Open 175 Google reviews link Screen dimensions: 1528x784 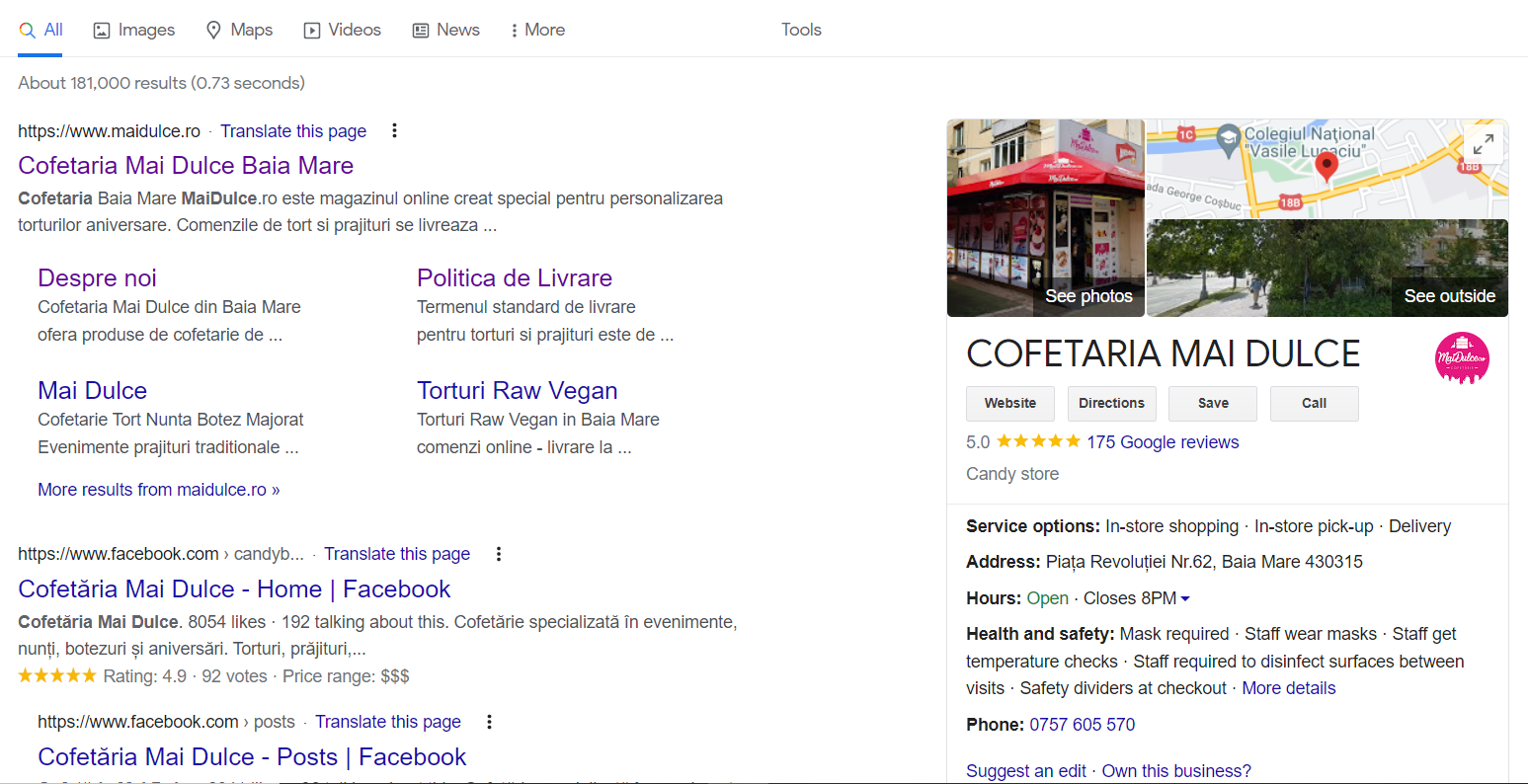click(1163, 442)
